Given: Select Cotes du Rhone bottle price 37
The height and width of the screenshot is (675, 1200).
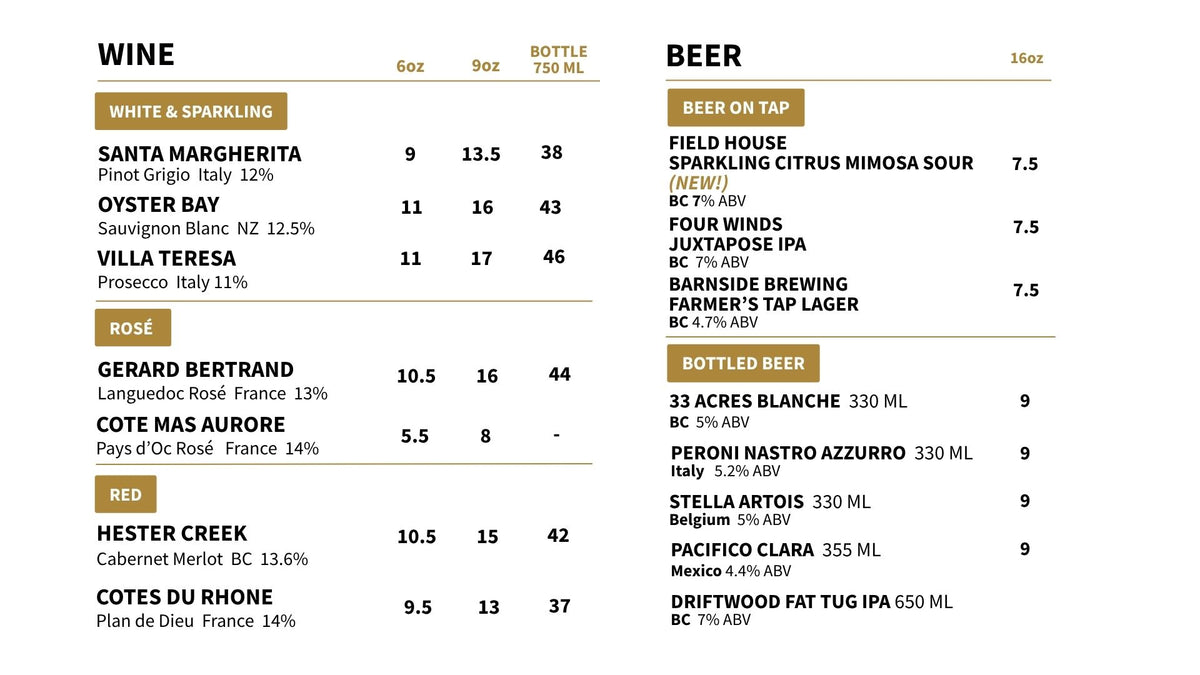Looking at the screenshot, I should [560, 606].
